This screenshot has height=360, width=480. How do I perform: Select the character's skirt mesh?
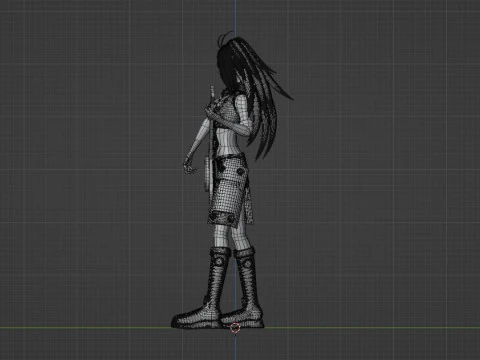(x=230, y=192)
